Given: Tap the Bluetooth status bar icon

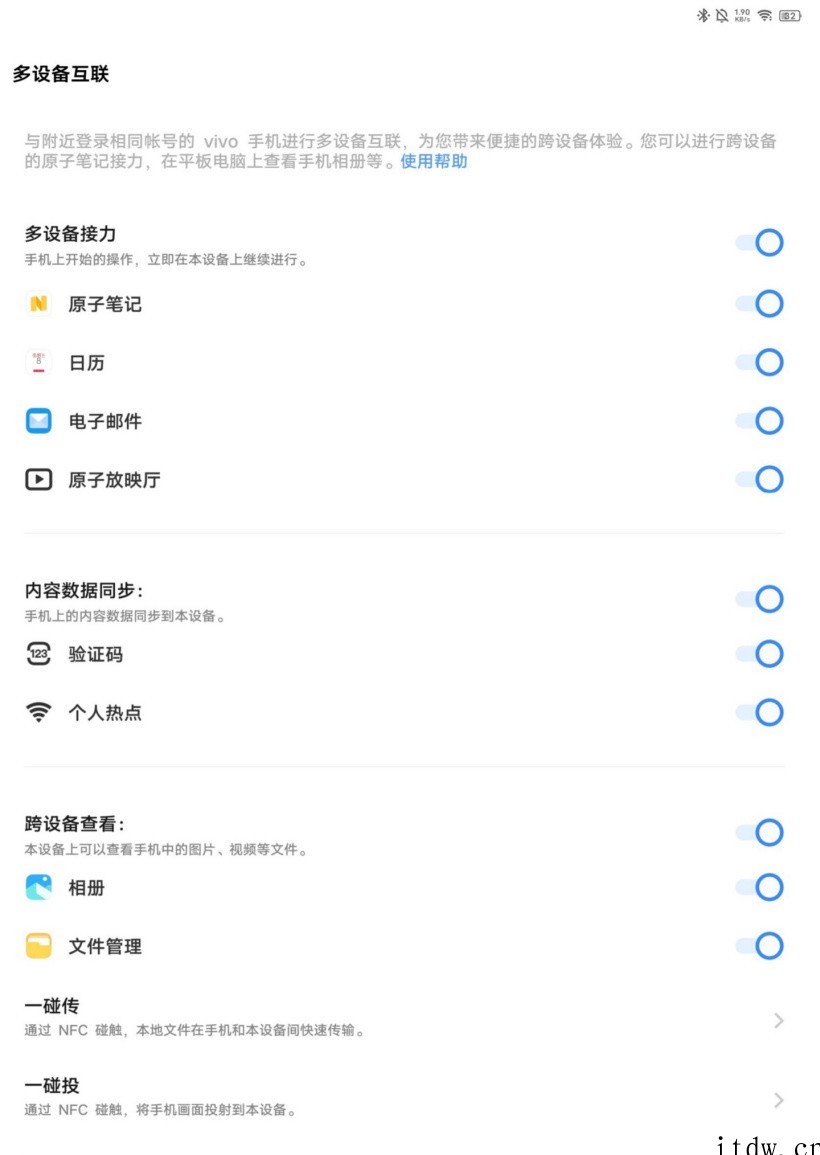Looking at the screenshot, I should [702, 15].
